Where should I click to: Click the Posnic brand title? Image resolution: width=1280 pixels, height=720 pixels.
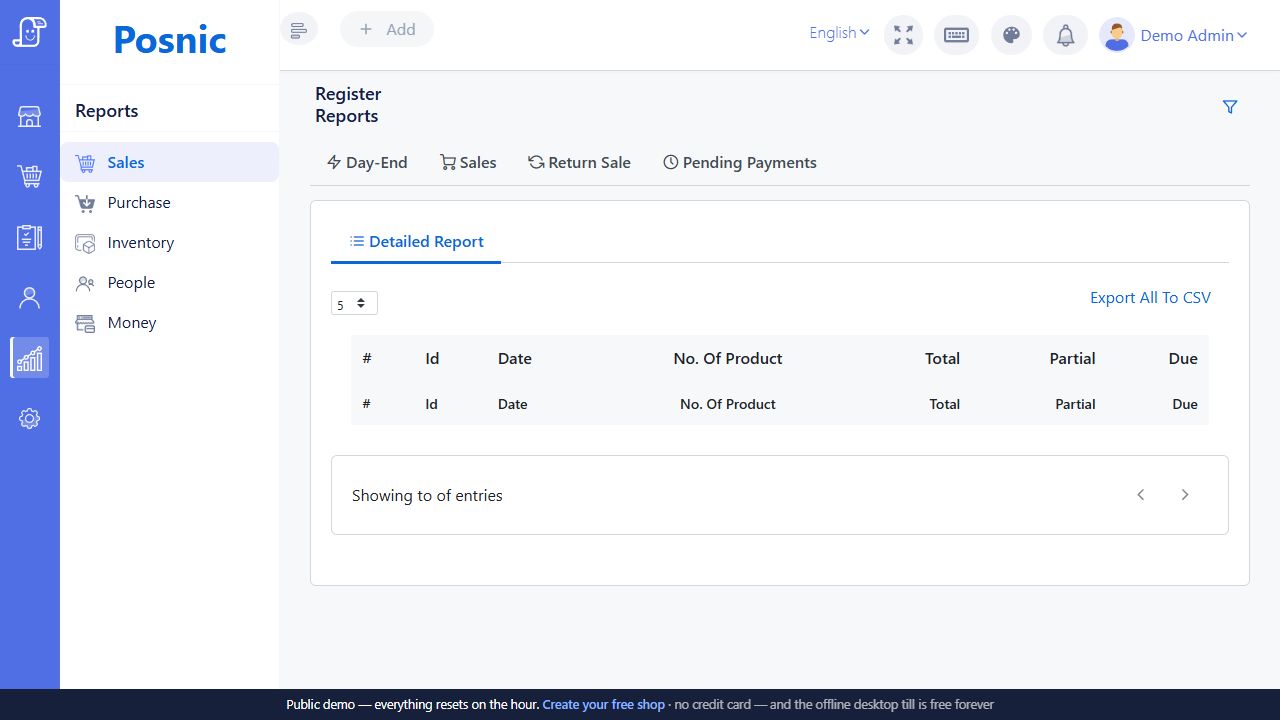170,40
